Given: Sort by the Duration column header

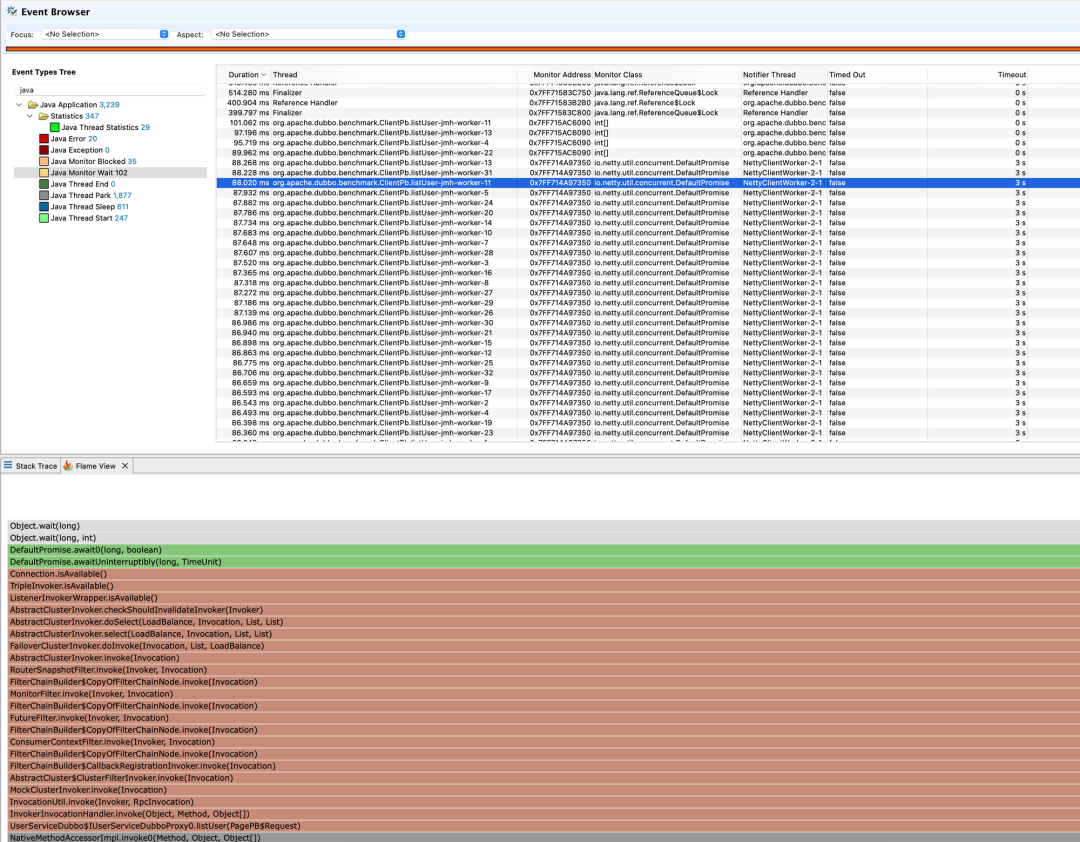Looking at the screenshot, I should coord(243,74).
